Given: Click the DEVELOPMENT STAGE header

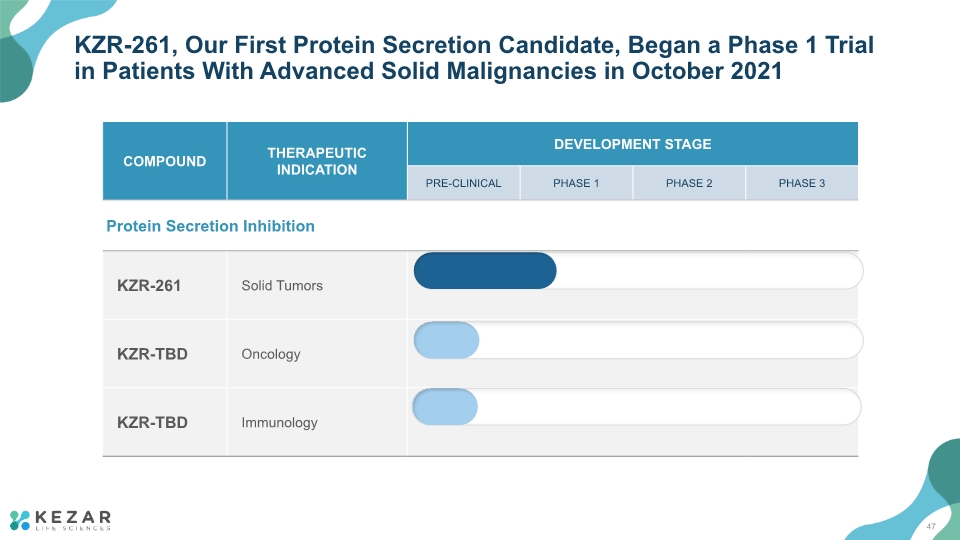Looking at the screenshot, I should [x=632, y=144].
